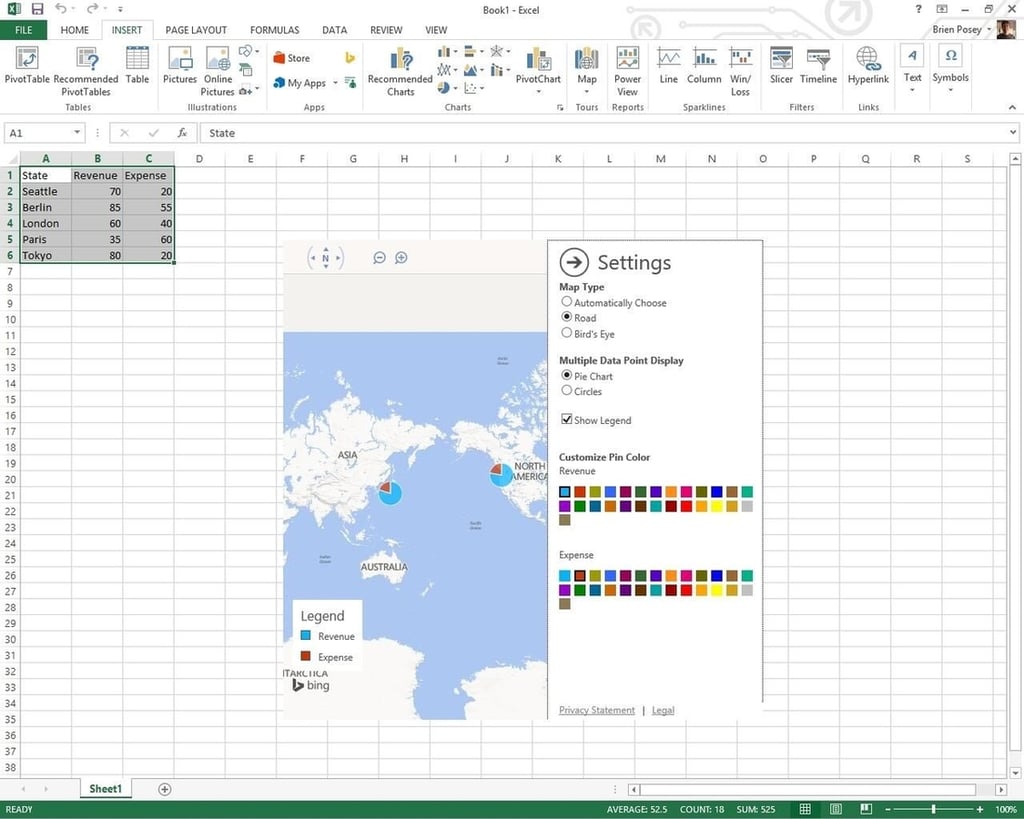Undo the last action

pyautogui.click(x=61, y=9)
